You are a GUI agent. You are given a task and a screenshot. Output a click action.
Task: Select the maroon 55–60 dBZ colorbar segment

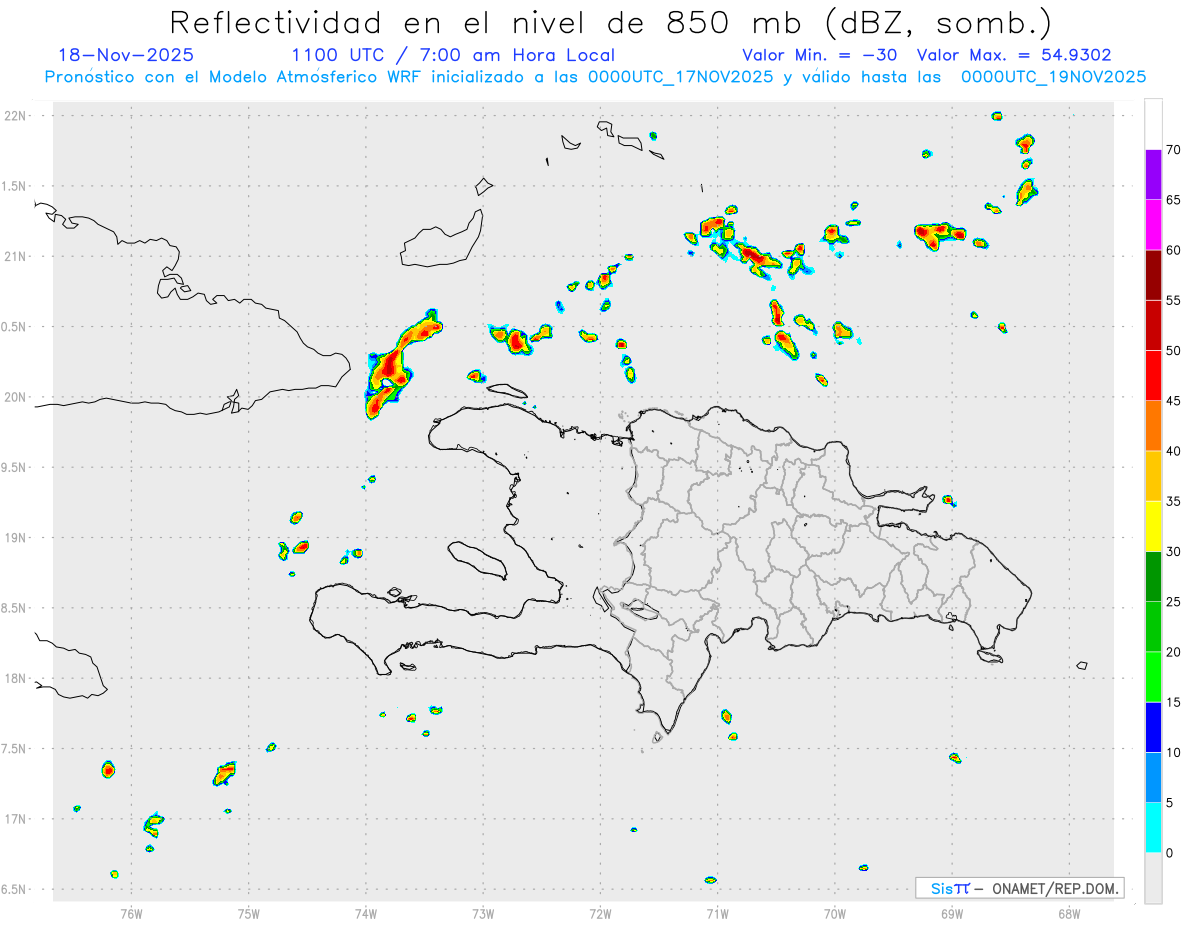click(x=1153, y=275)
